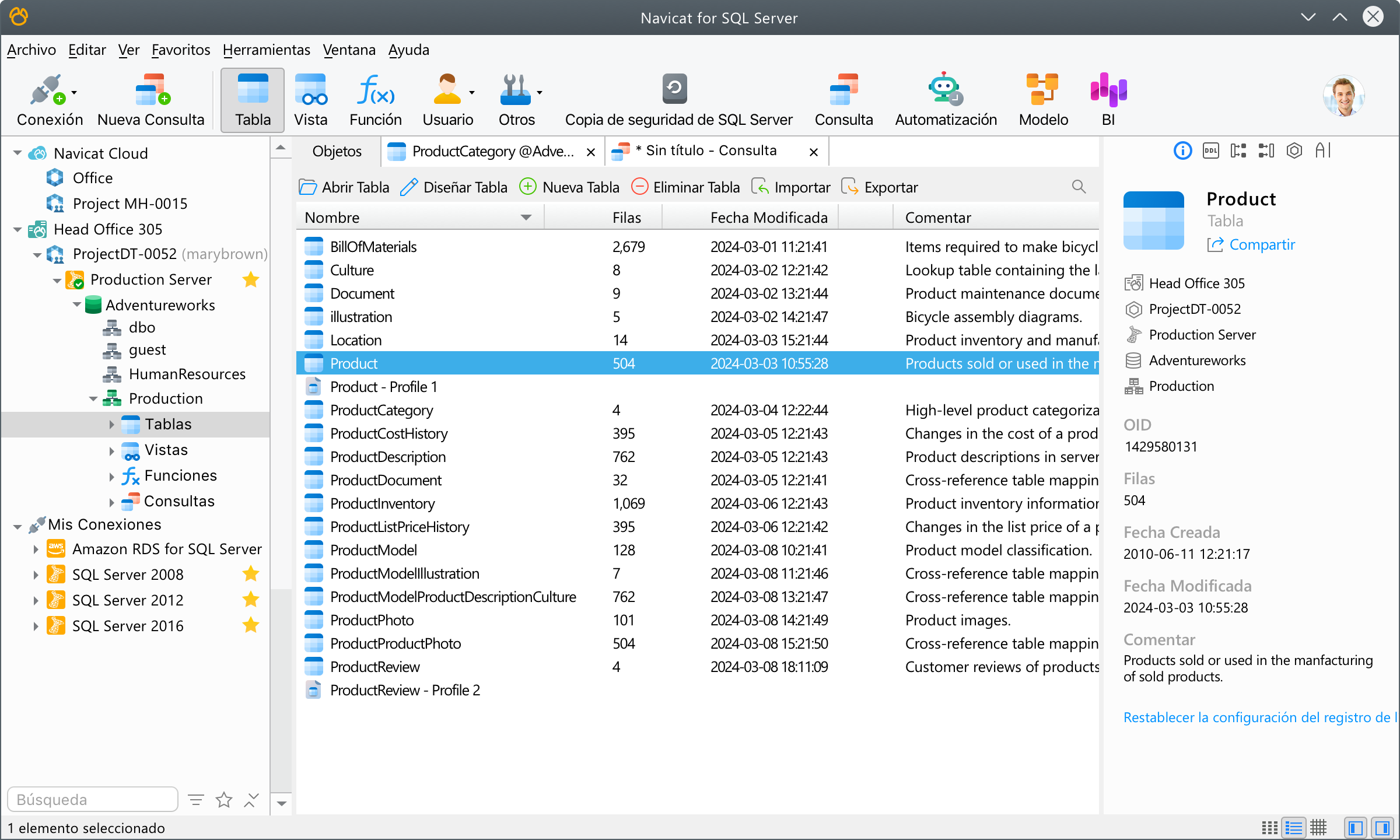The width and height of the screenshot is (1400, 840).
Task: Show the general information panel icon
Action: [x=1182, y=151]
